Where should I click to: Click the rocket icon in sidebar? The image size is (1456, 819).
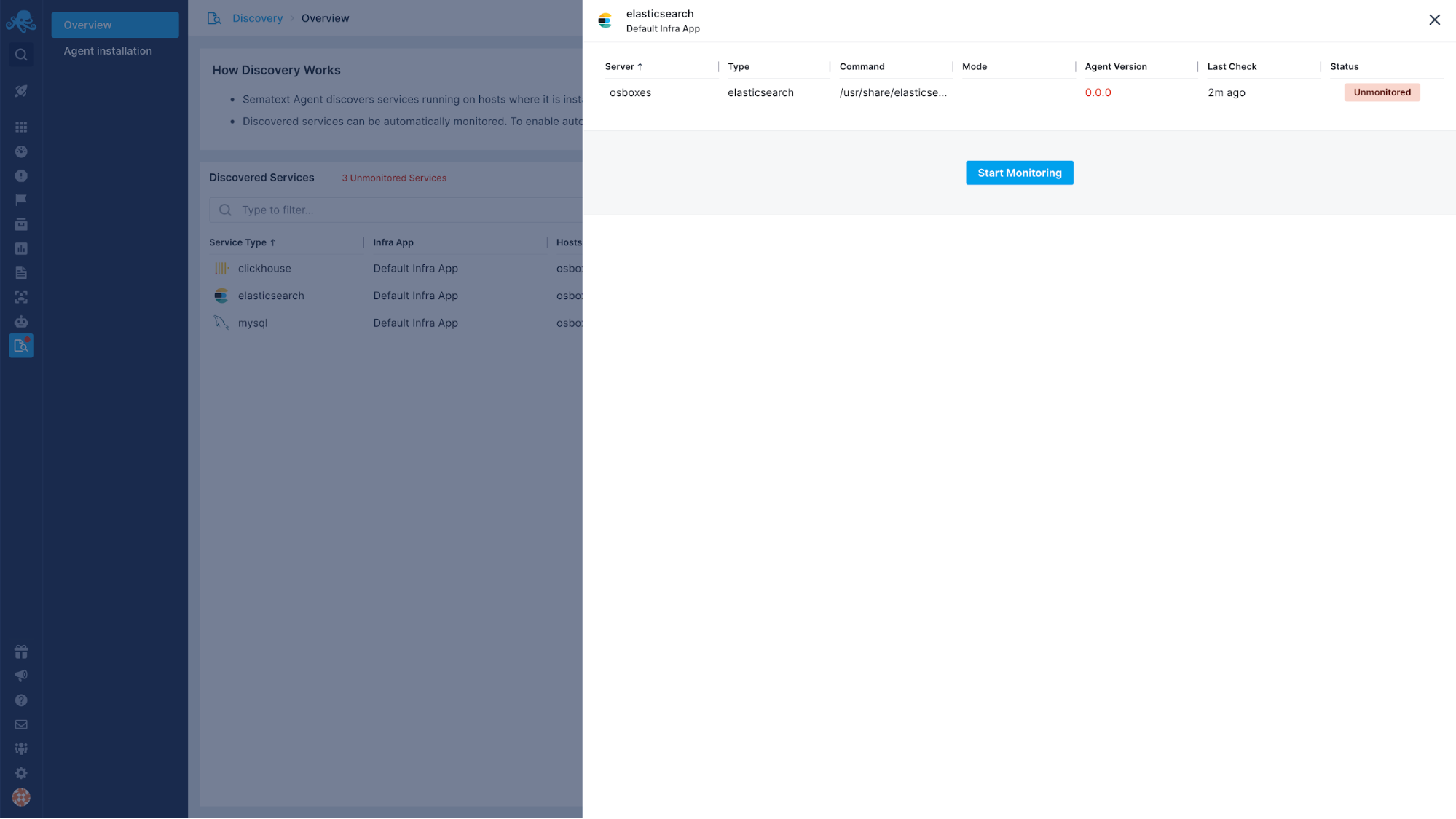point(21,91)
